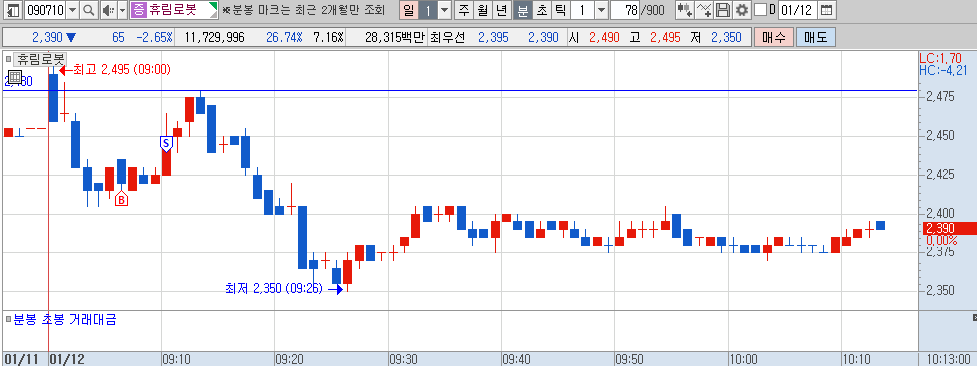Click the 매도 sell button

(815, 37)
